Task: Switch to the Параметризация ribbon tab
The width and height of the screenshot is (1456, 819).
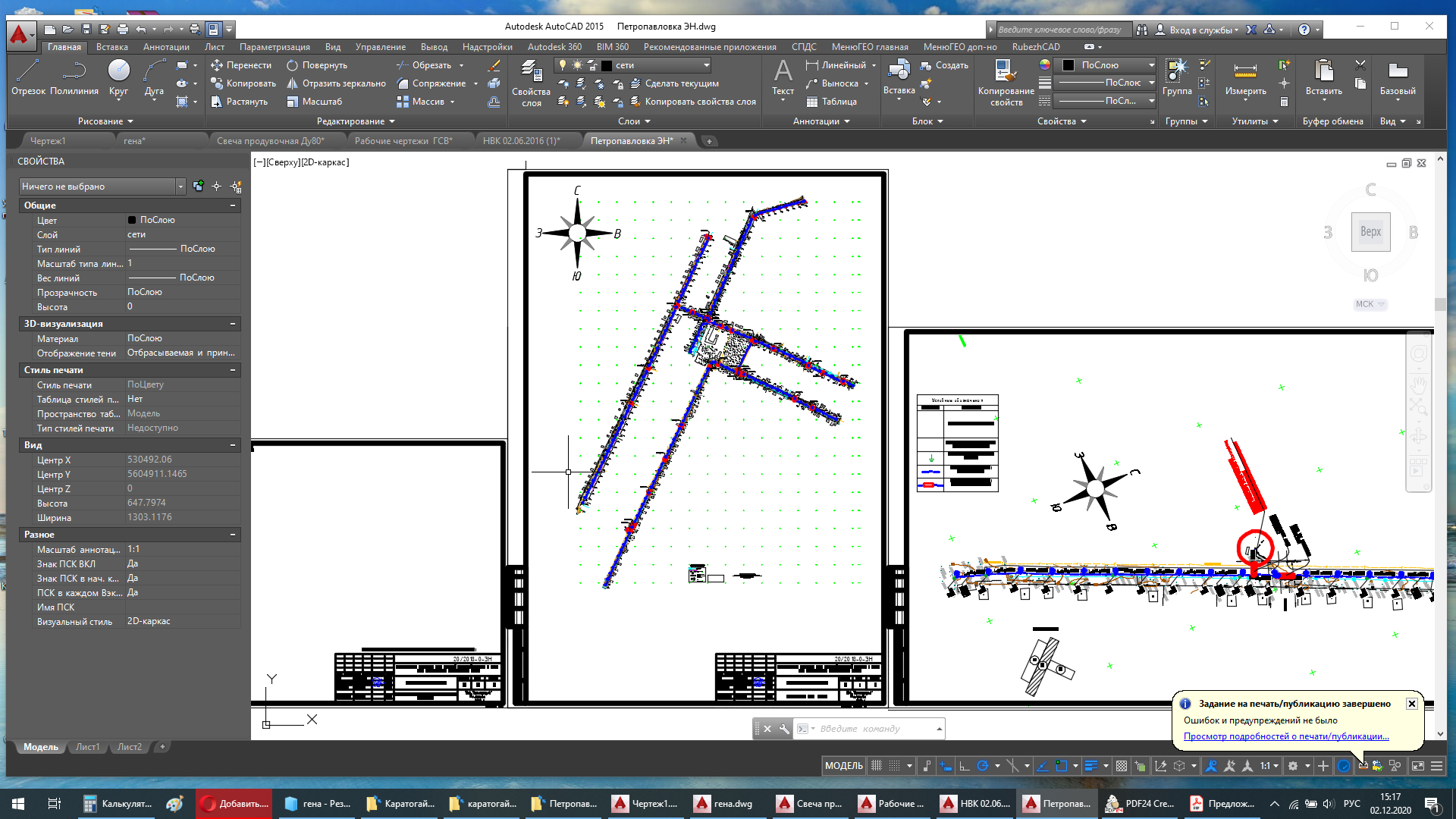Action: (x=275, y=47)
